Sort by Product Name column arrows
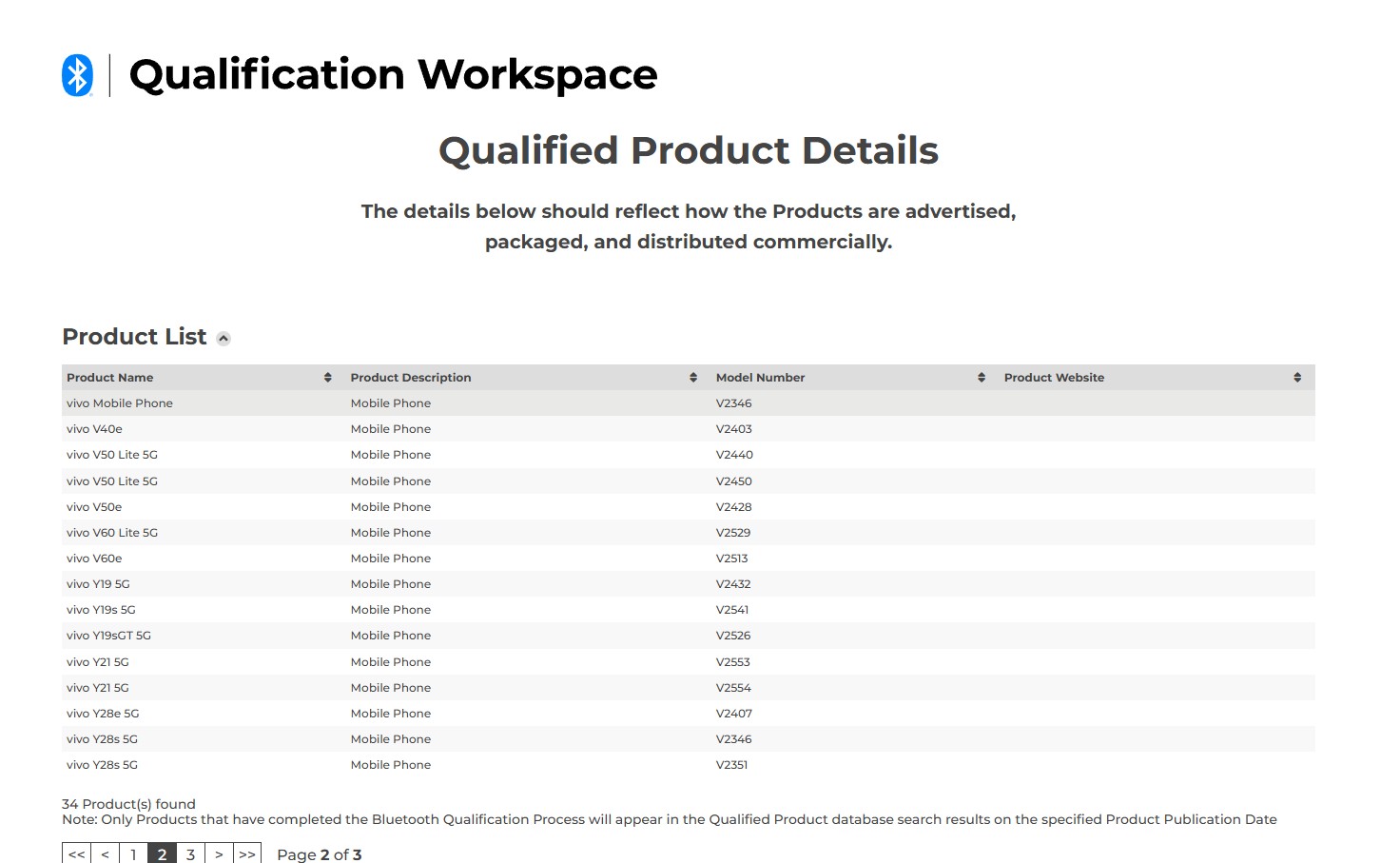The width and height of the screenshot is (1400, 863). pos(327,378)
